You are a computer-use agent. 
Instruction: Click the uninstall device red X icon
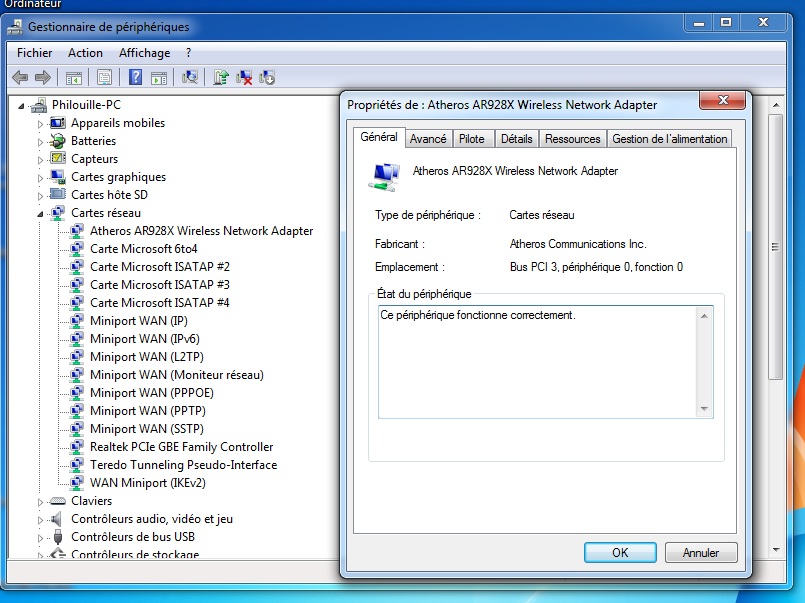(244, 78)
